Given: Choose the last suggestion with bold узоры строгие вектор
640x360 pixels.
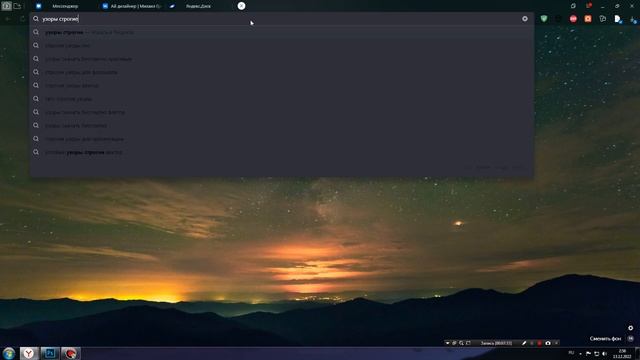Looking at the screenshot, I should pyautogui.click(x=282, y=152).
